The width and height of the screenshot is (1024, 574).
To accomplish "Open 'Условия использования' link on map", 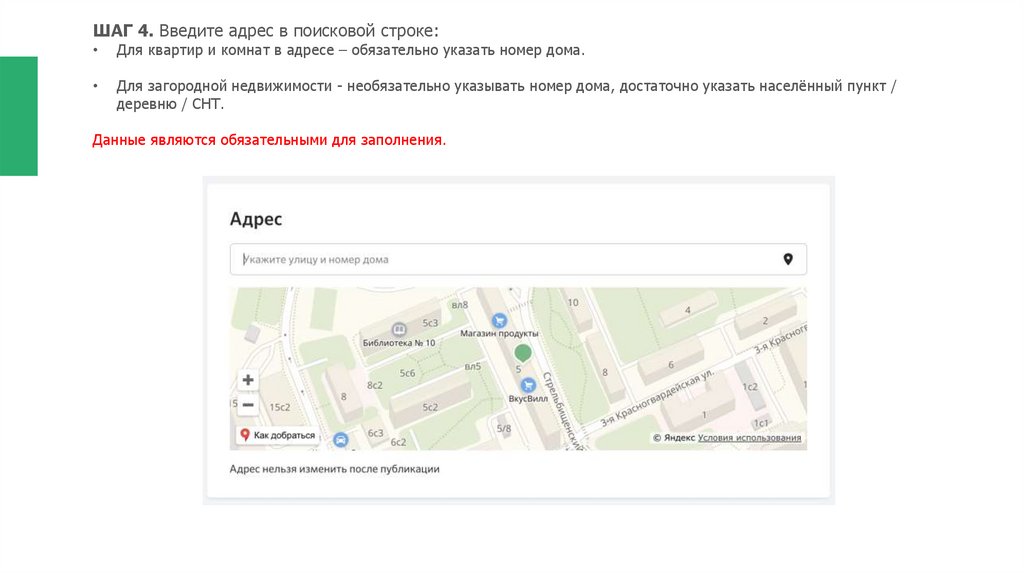I will (x=749, y=438).
